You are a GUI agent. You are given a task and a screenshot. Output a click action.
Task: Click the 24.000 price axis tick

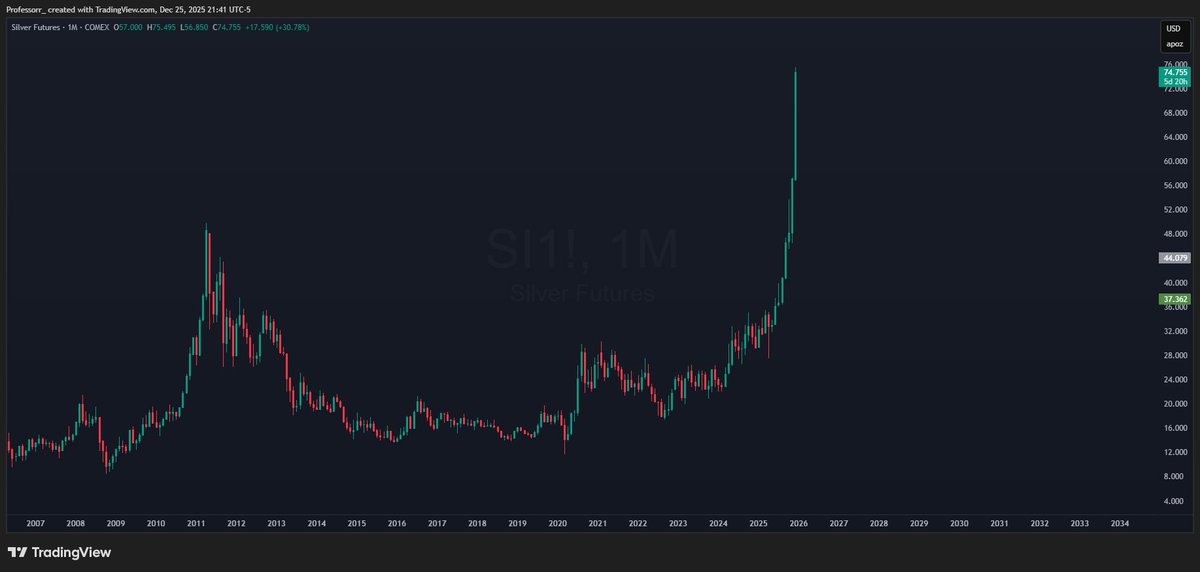click(x=1174, y=380)
